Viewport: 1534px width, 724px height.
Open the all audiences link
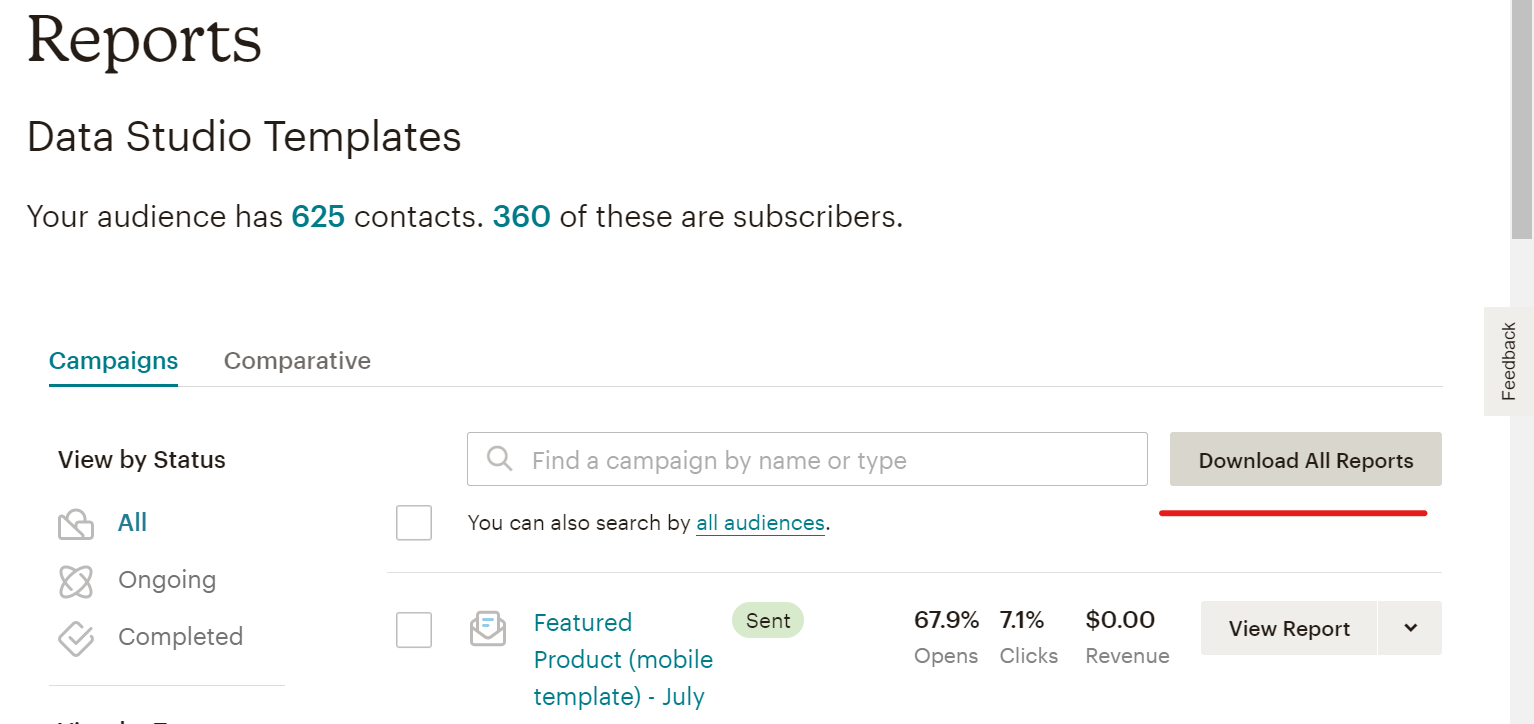pyautogui.click(x=760, y=523)
